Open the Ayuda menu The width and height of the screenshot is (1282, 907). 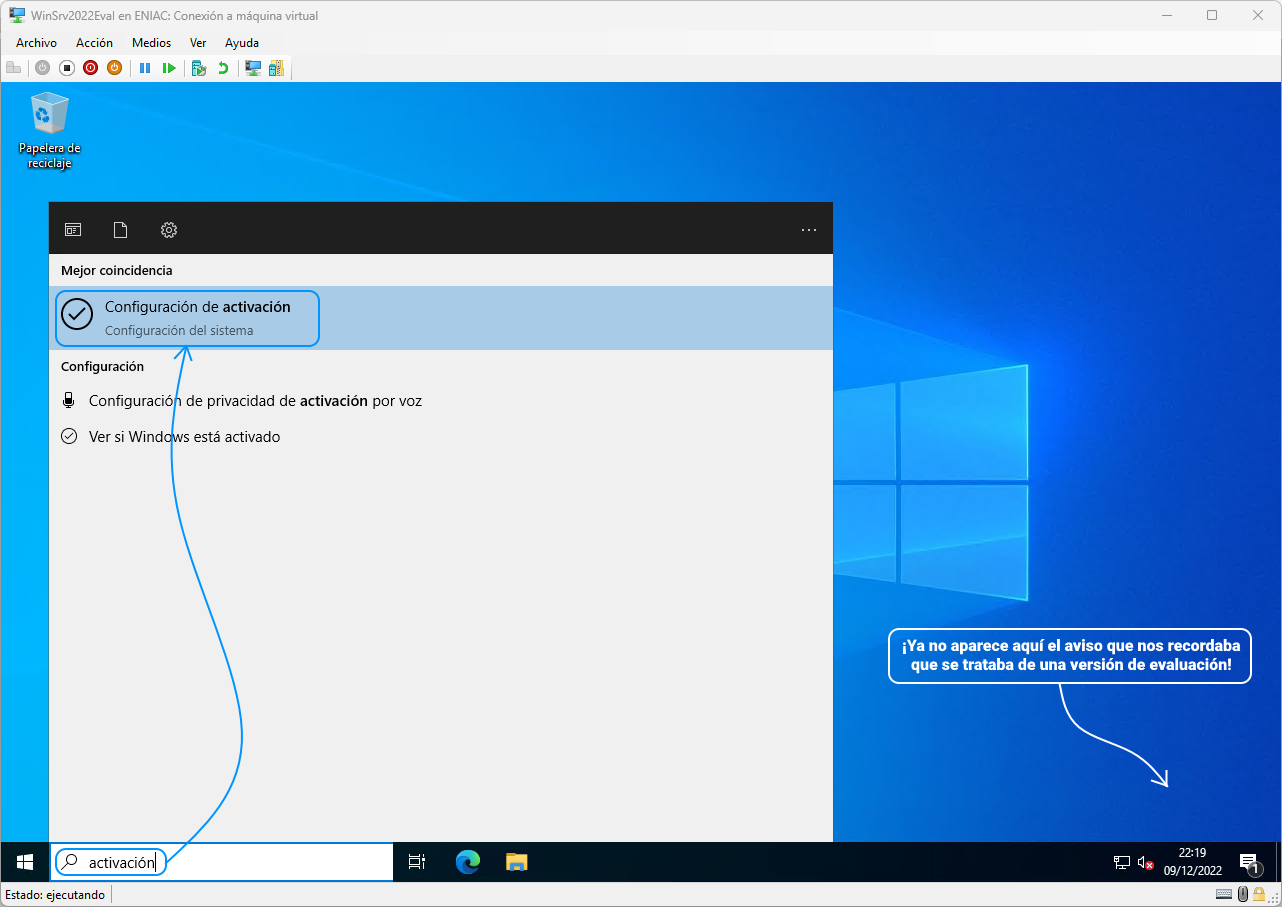click(242, 43)
